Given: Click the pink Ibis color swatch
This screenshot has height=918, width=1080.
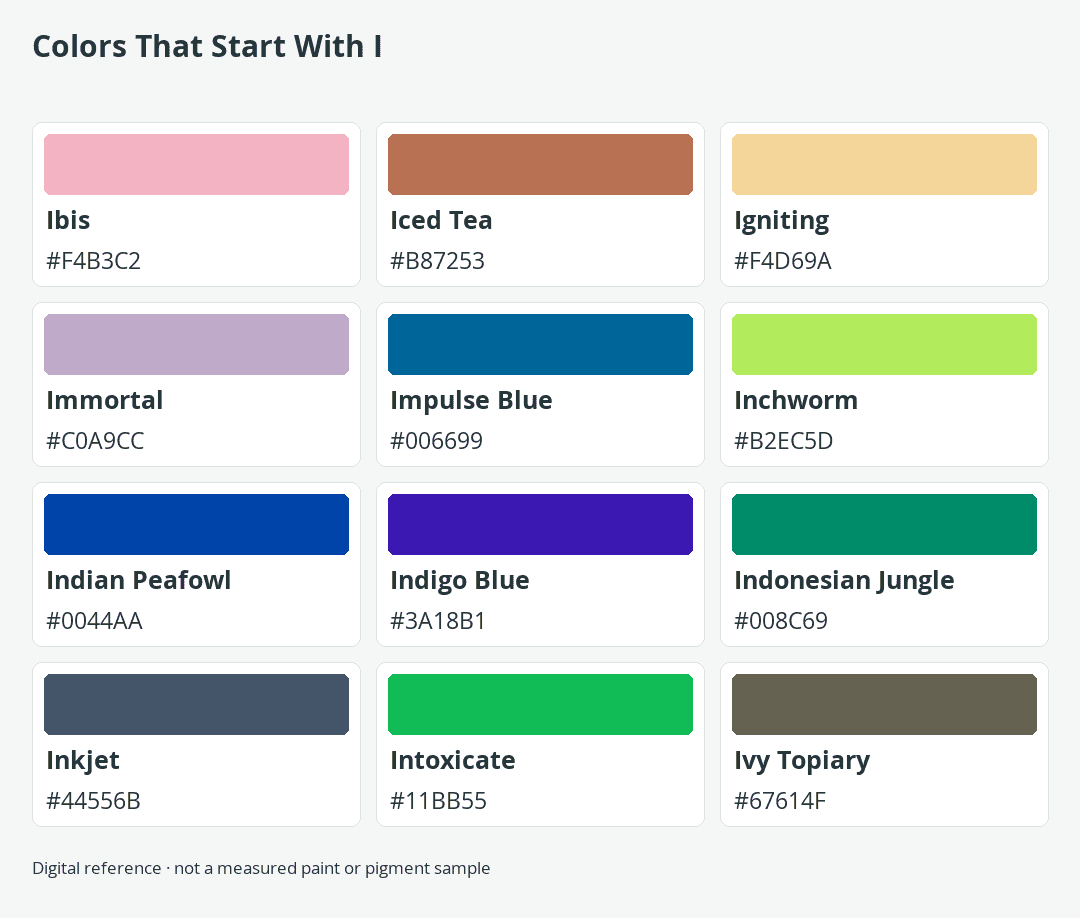Looking at the screenshot, I should (x=196, y=165).
